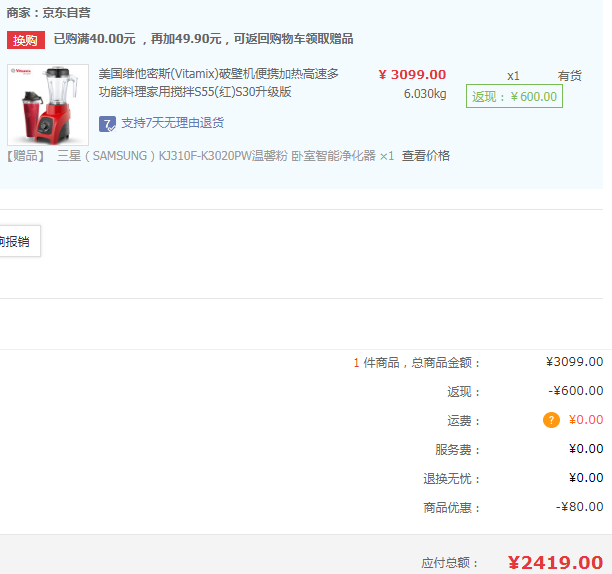
Task: Click the orange ¥0.00 shipping fee
Action: point(585,420)
